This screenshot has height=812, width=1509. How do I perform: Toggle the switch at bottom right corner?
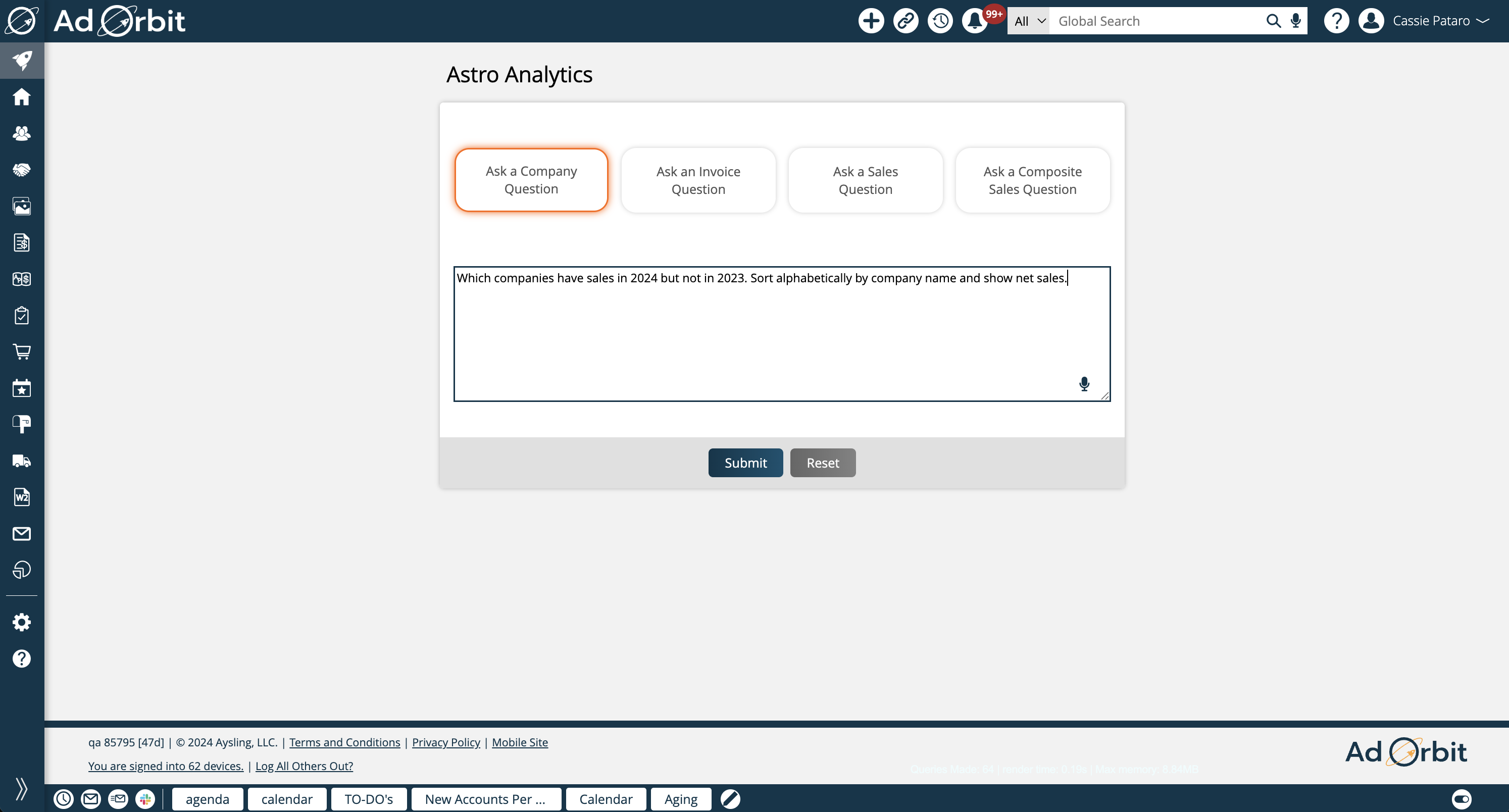[1461, 798]
